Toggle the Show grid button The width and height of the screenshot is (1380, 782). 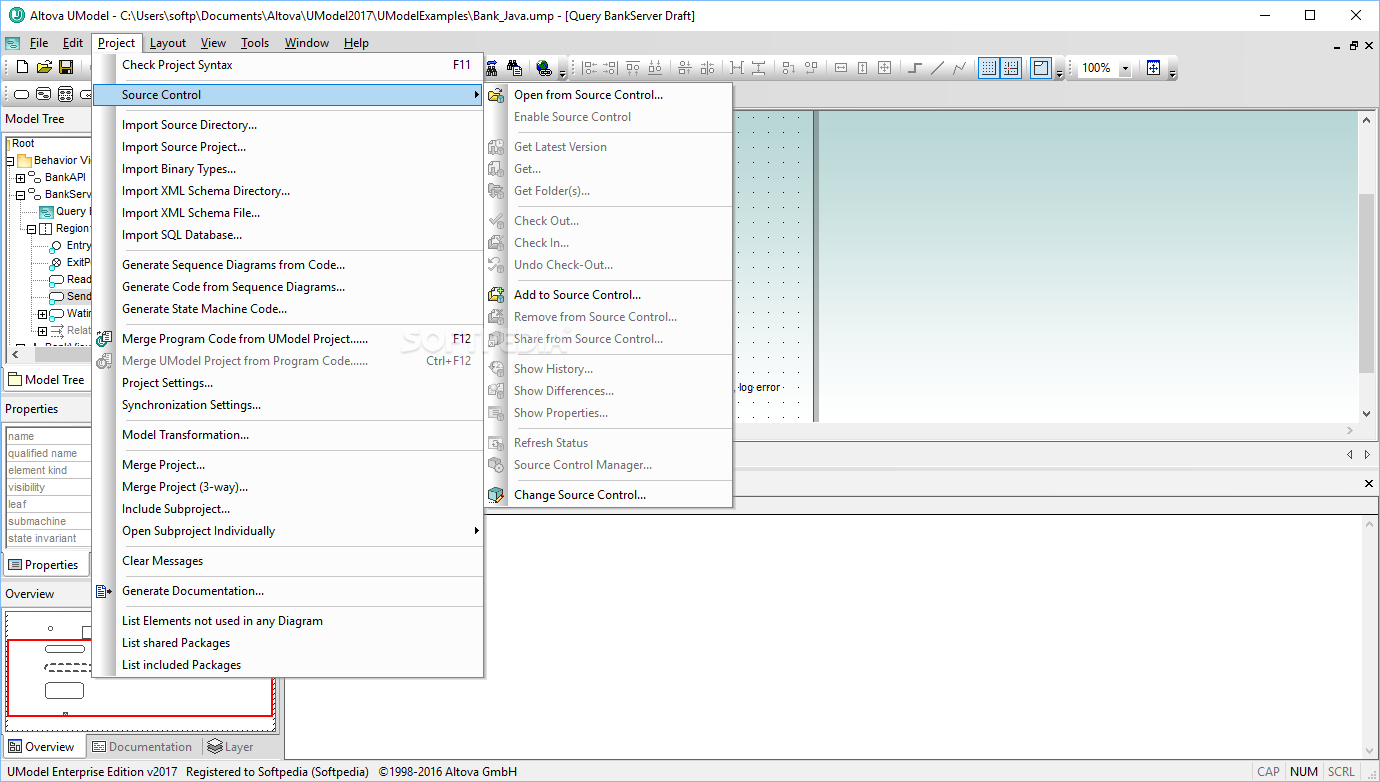click(989, 68)
